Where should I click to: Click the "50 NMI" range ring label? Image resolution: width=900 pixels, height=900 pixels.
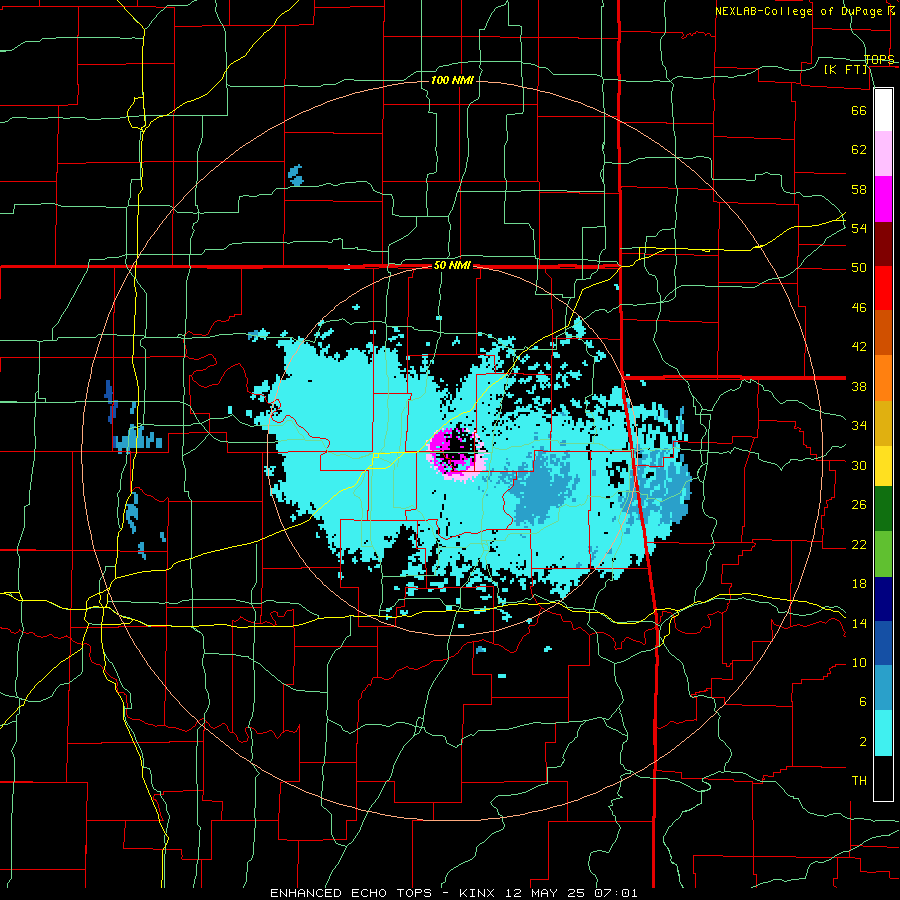pyautogui.click(x=452, y=265)
